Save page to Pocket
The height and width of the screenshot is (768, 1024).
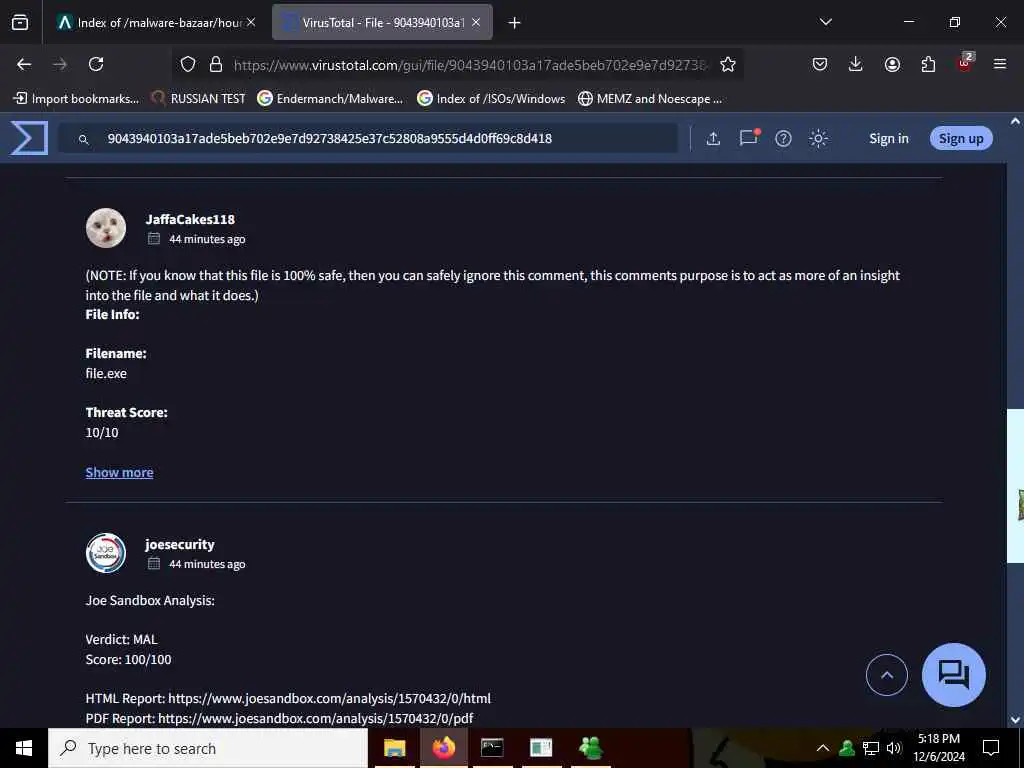[820, 64]
